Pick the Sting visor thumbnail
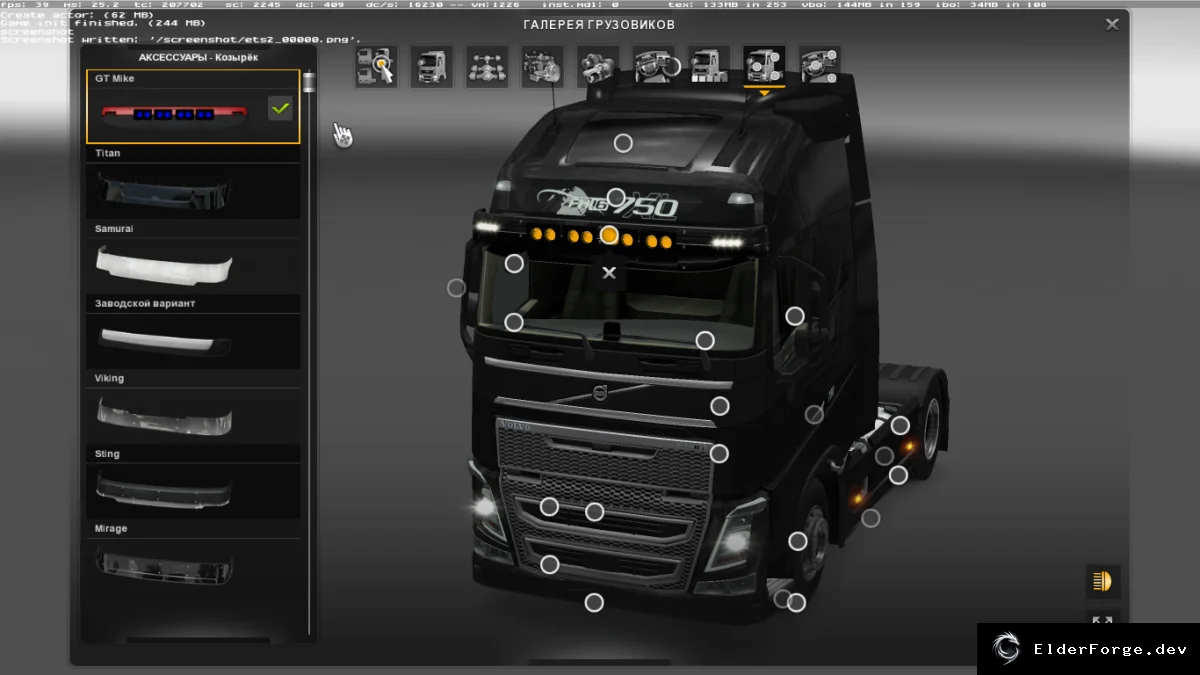Screen dimensions: 1200x675 click(193, 491)
